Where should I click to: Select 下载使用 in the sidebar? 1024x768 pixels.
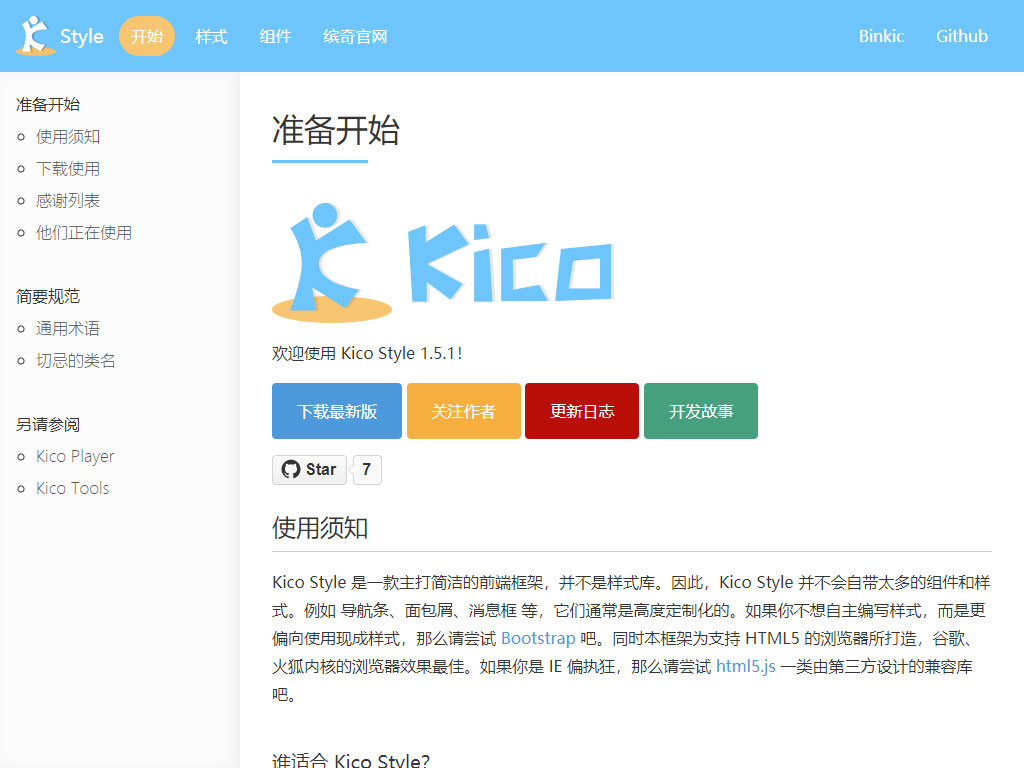(x=68, y=168)
